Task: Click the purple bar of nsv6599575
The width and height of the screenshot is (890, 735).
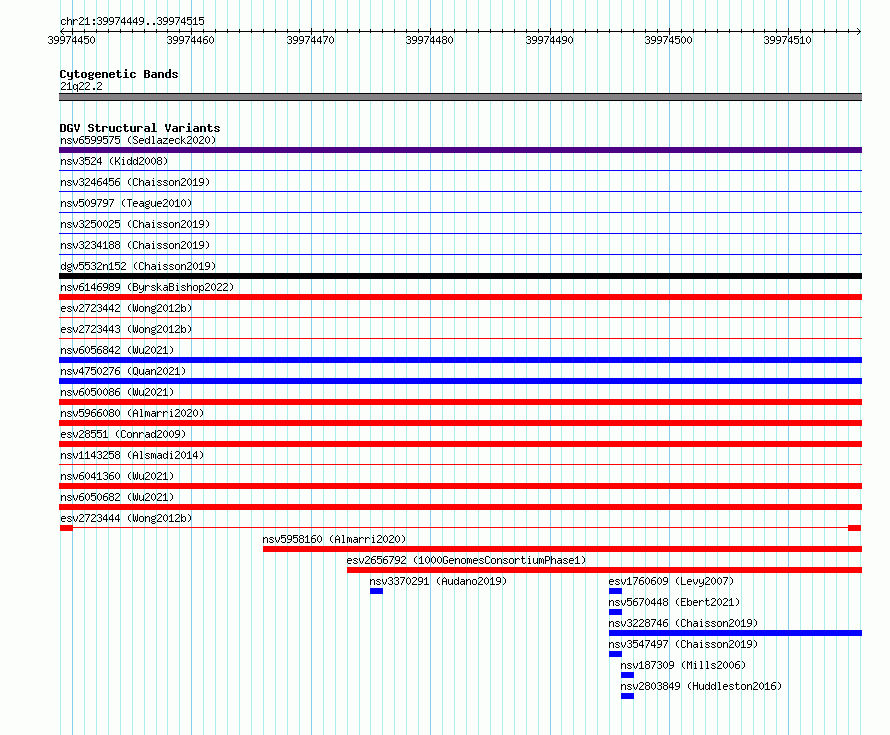Action: click(460, 150)
